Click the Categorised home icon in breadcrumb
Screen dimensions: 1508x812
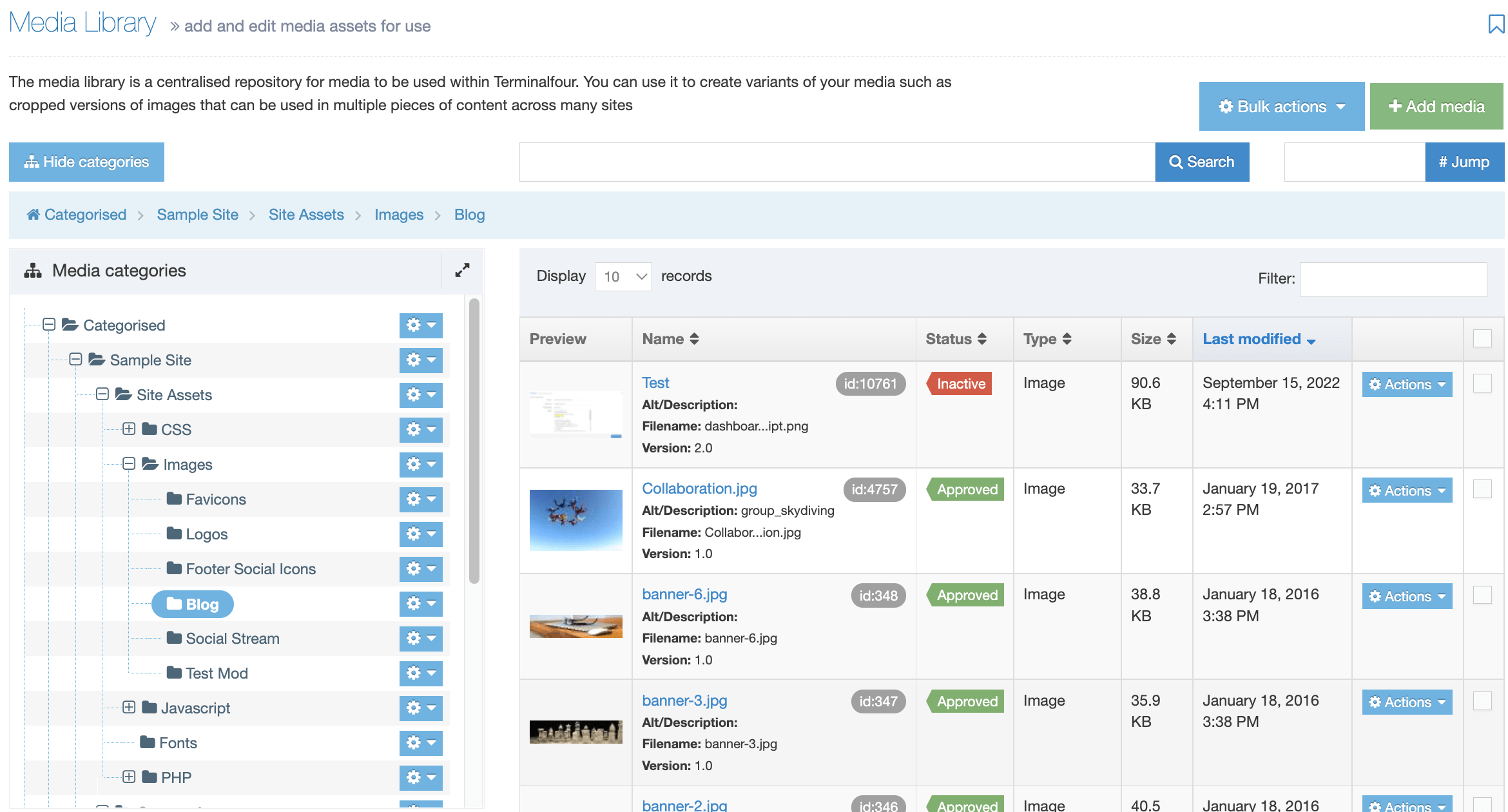point(33,215)
